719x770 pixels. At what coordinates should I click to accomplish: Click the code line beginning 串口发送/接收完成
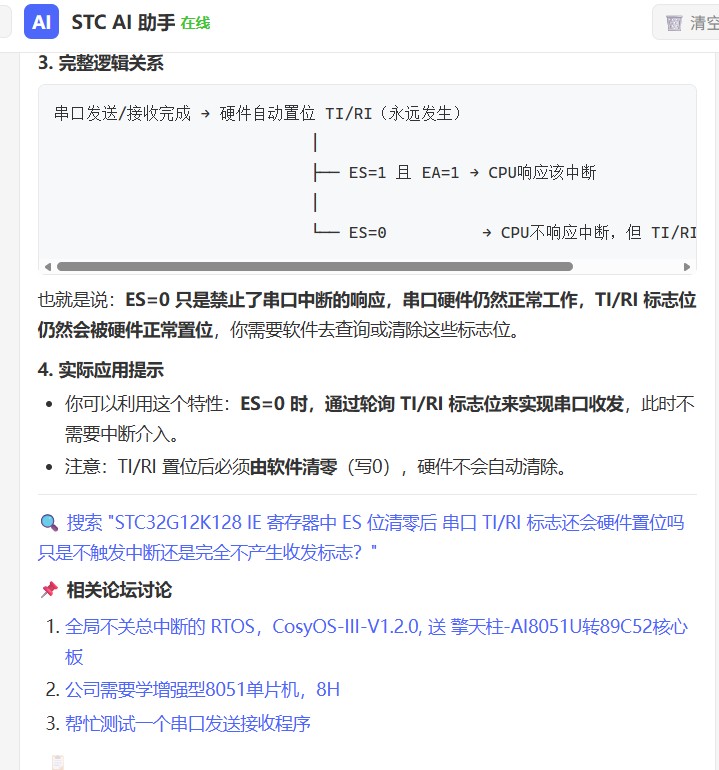[x=258, y=113]
